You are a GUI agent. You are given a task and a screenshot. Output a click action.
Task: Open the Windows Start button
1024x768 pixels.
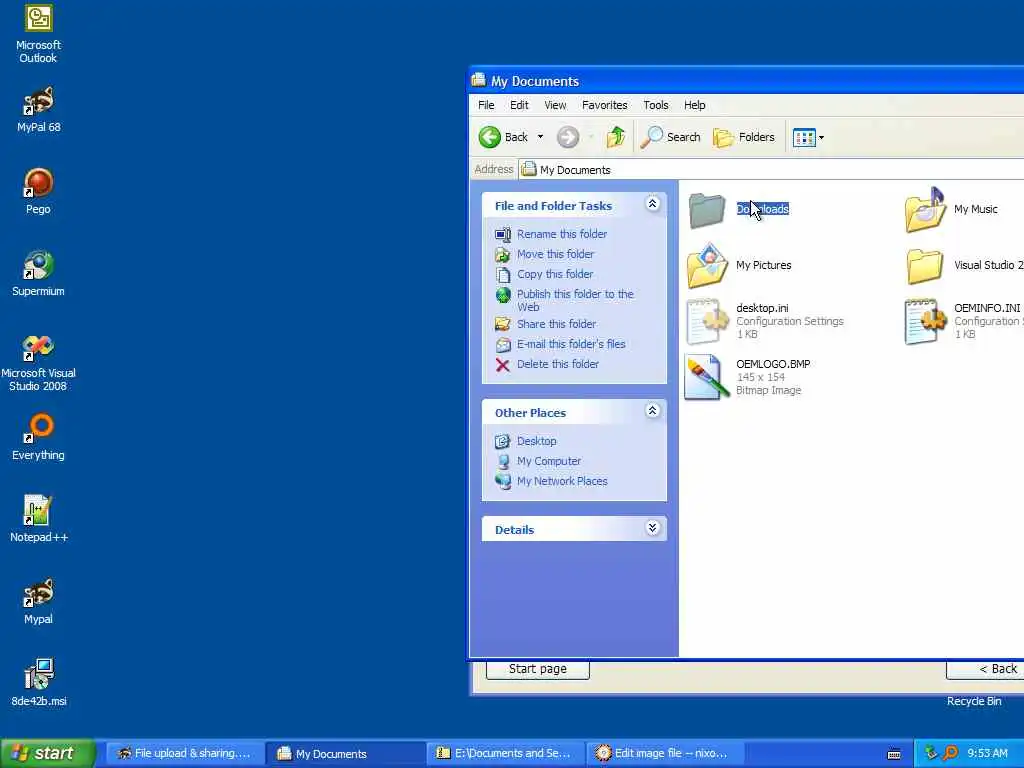pyautogui.click(x=48, y=754)
